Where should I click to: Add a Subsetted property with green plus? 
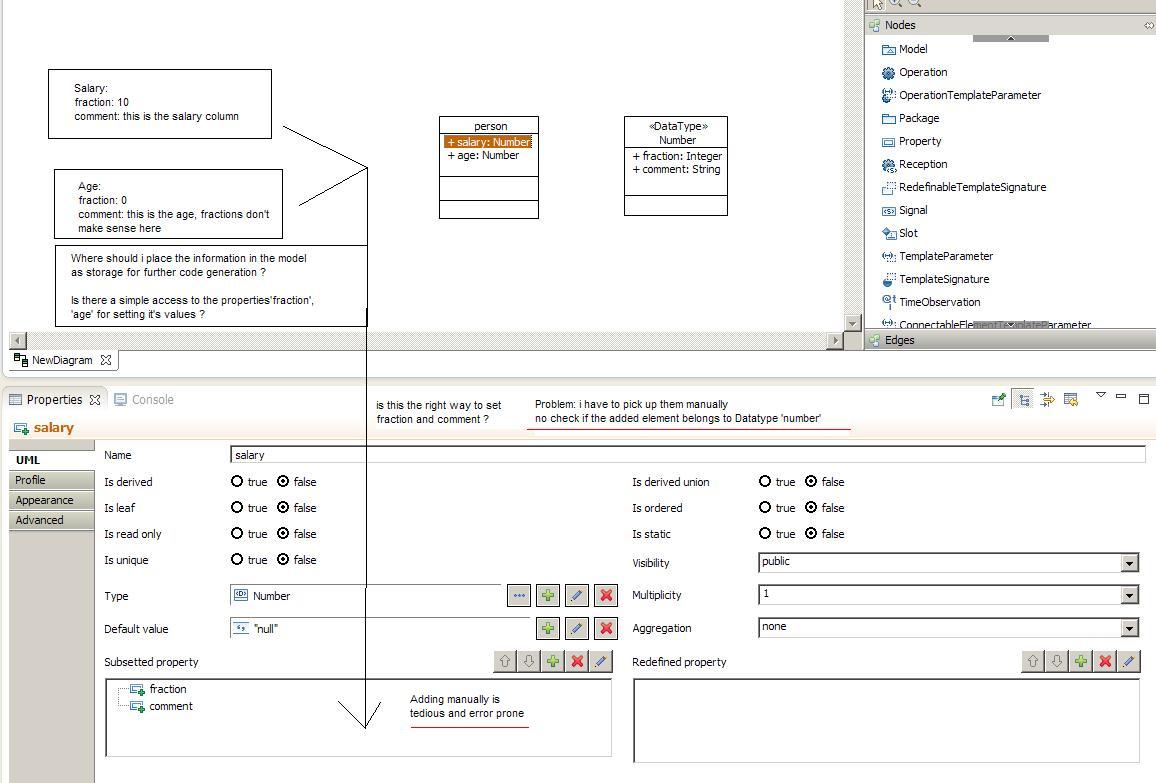click(x=553, y=661)
